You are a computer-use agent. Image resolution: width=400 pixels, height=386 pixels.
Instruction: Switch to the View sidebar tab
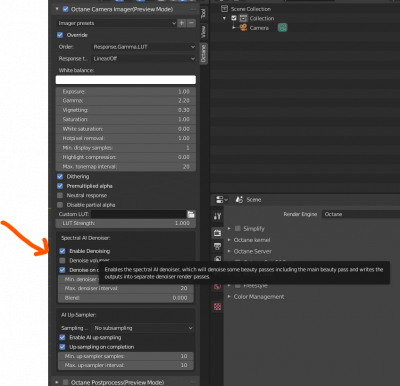pyautogui.click(x=203, y=32)
